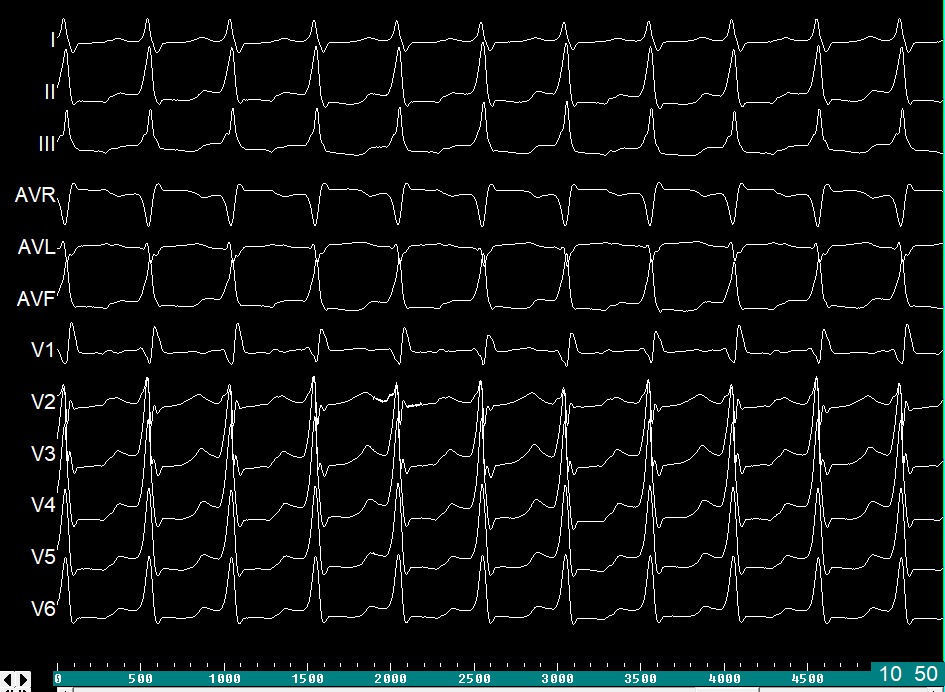Screen dimensions: 945x692
Task: Click the 2500 mark on the time ruler
Action: [474, 679]
